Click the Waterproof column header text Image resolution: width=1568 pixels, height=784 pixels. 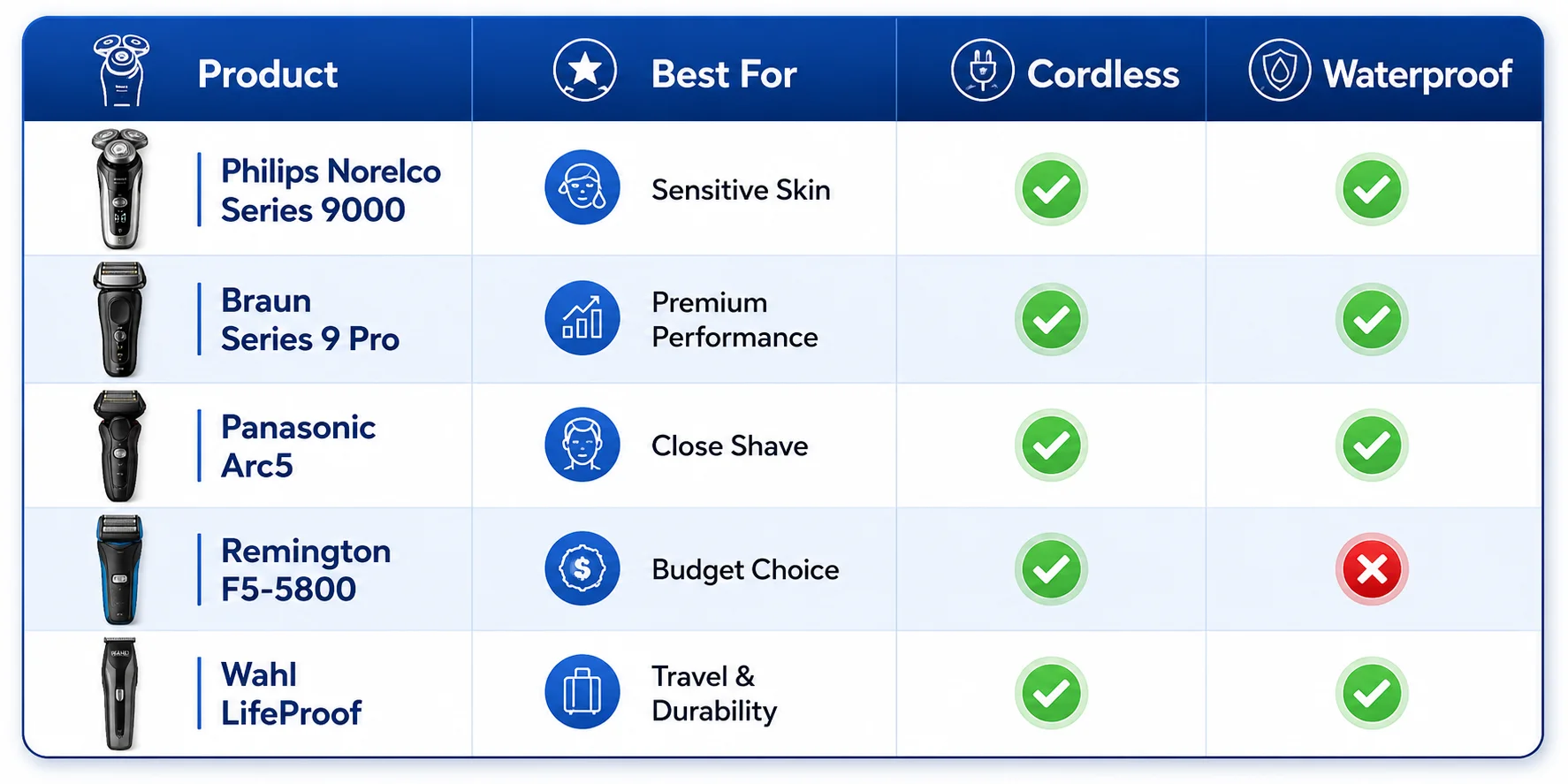tap(1417, 74)
